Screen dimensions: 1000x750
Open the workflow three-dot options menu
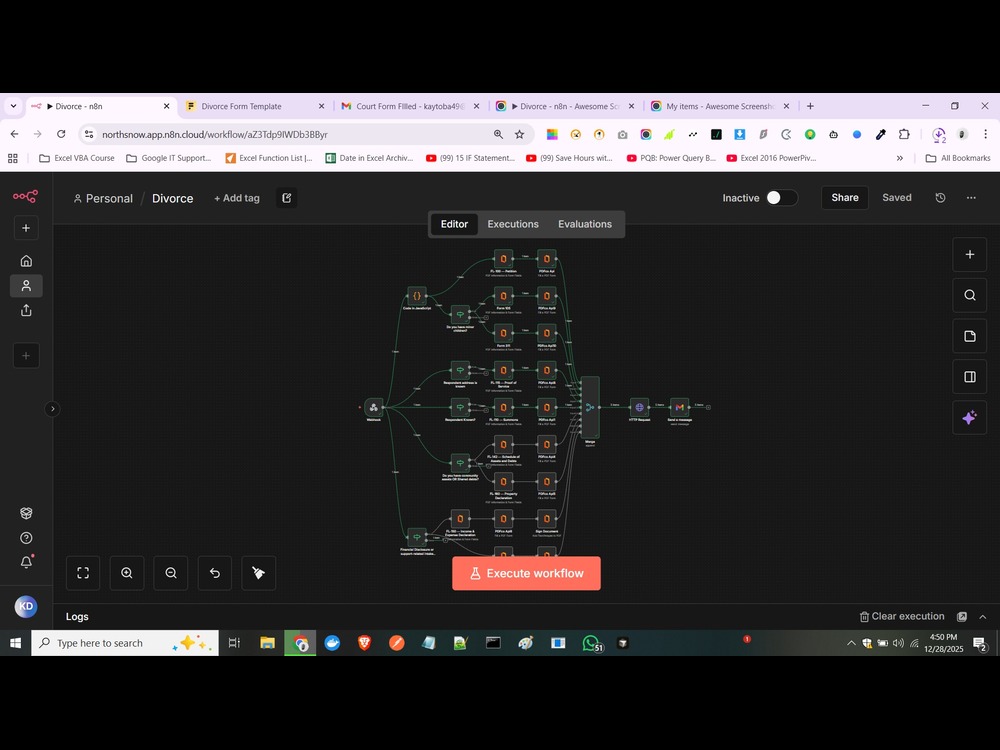pos(971,198)
